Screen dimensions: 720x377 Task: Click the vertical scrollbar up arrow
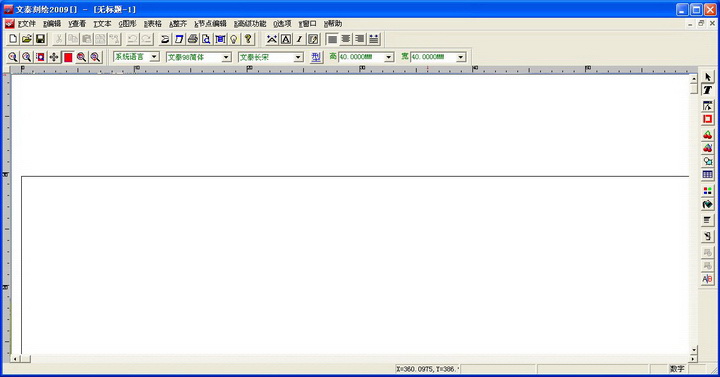coord(694,79)
